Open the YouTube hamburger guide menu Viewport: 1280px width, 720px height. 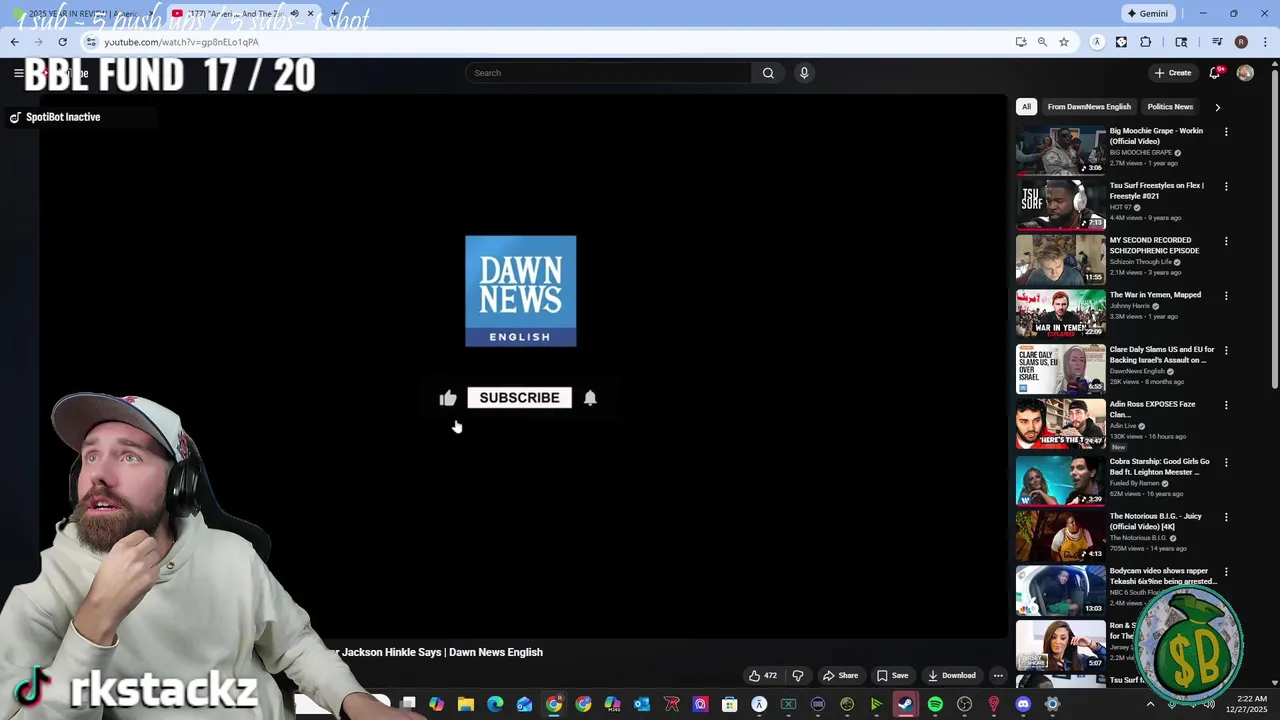pyautogui.click(x=18, y=73)
